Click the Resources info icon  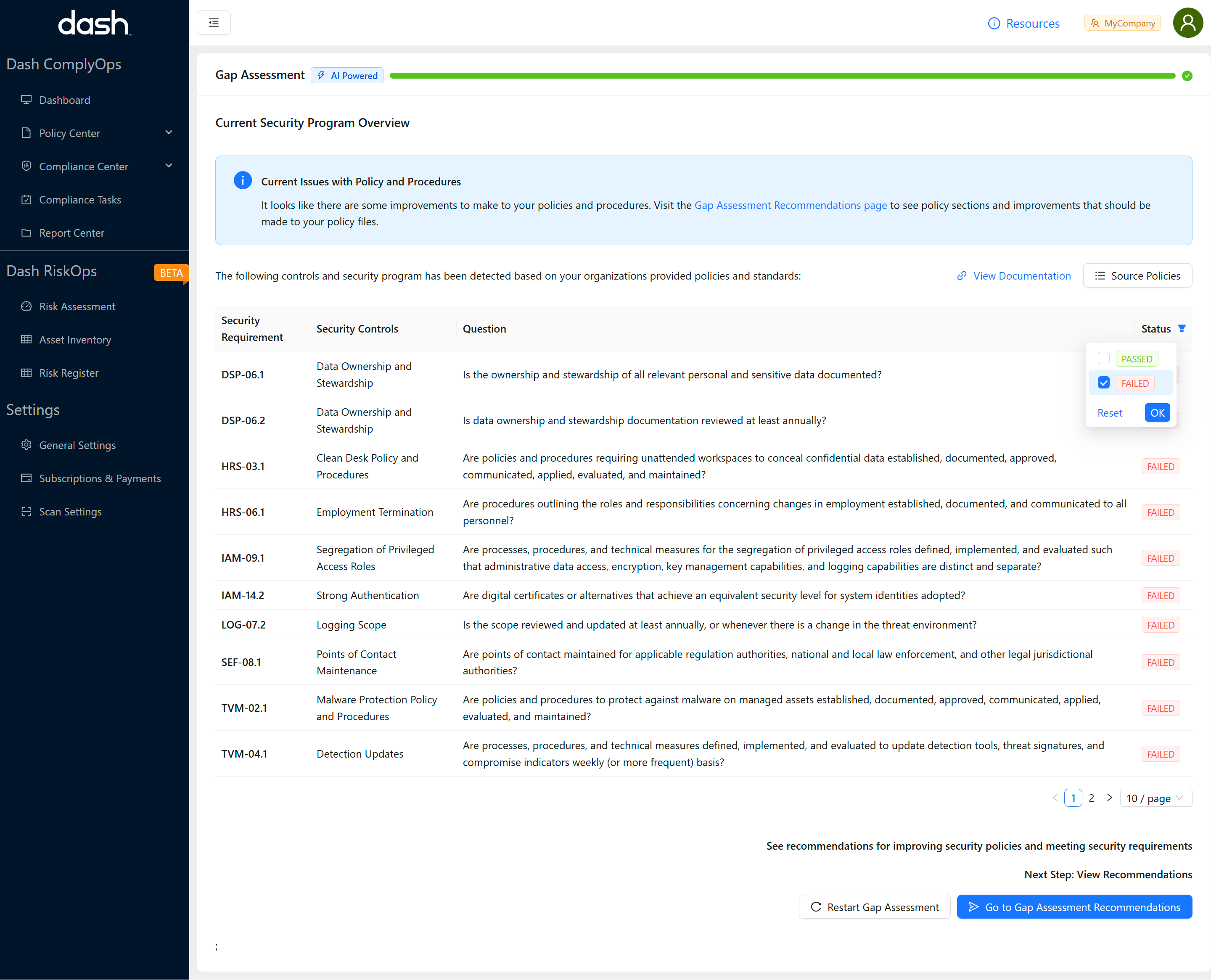click(994, 23)
